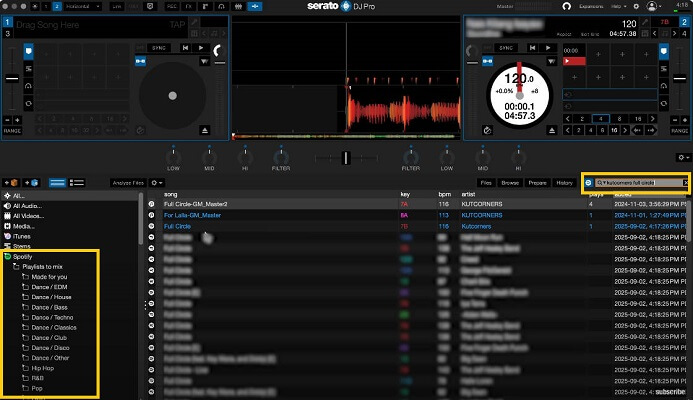Screen dimensions: 693x400
Task: Play the left deck
Action: click(201, 48)
